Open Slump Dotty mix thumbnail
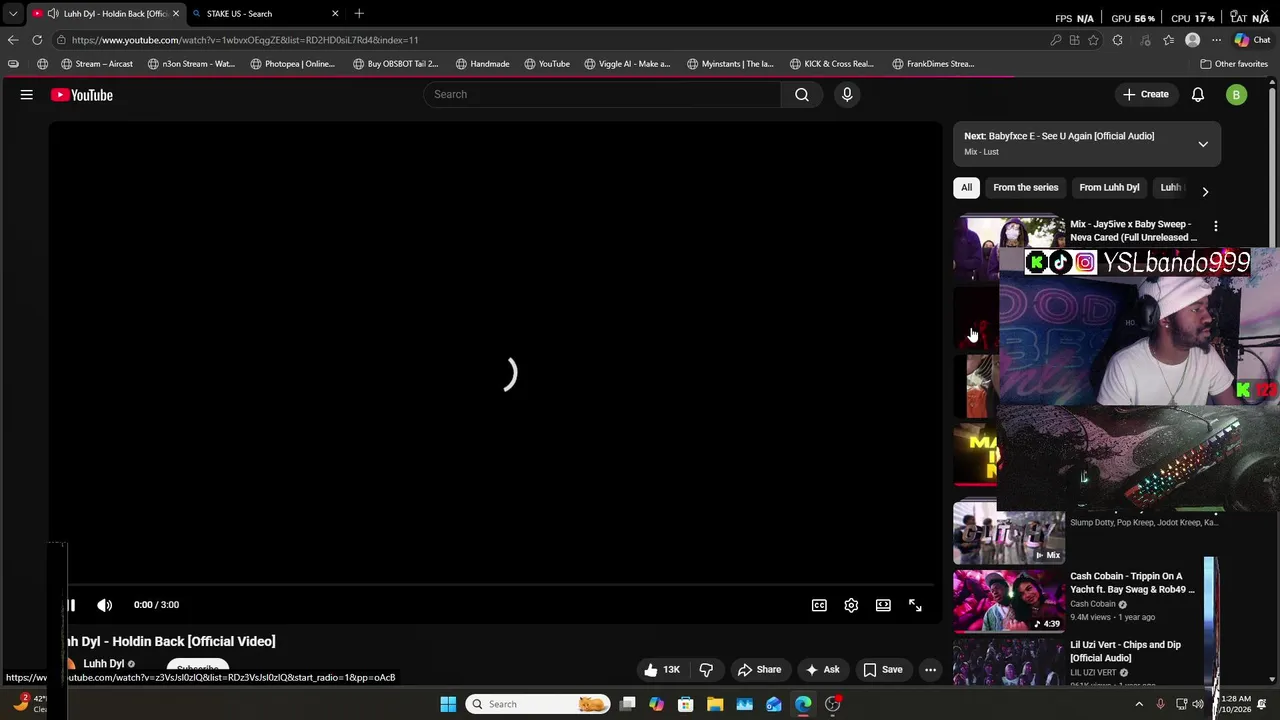This screenshot has width=1280, height=720. [1009, 533]
